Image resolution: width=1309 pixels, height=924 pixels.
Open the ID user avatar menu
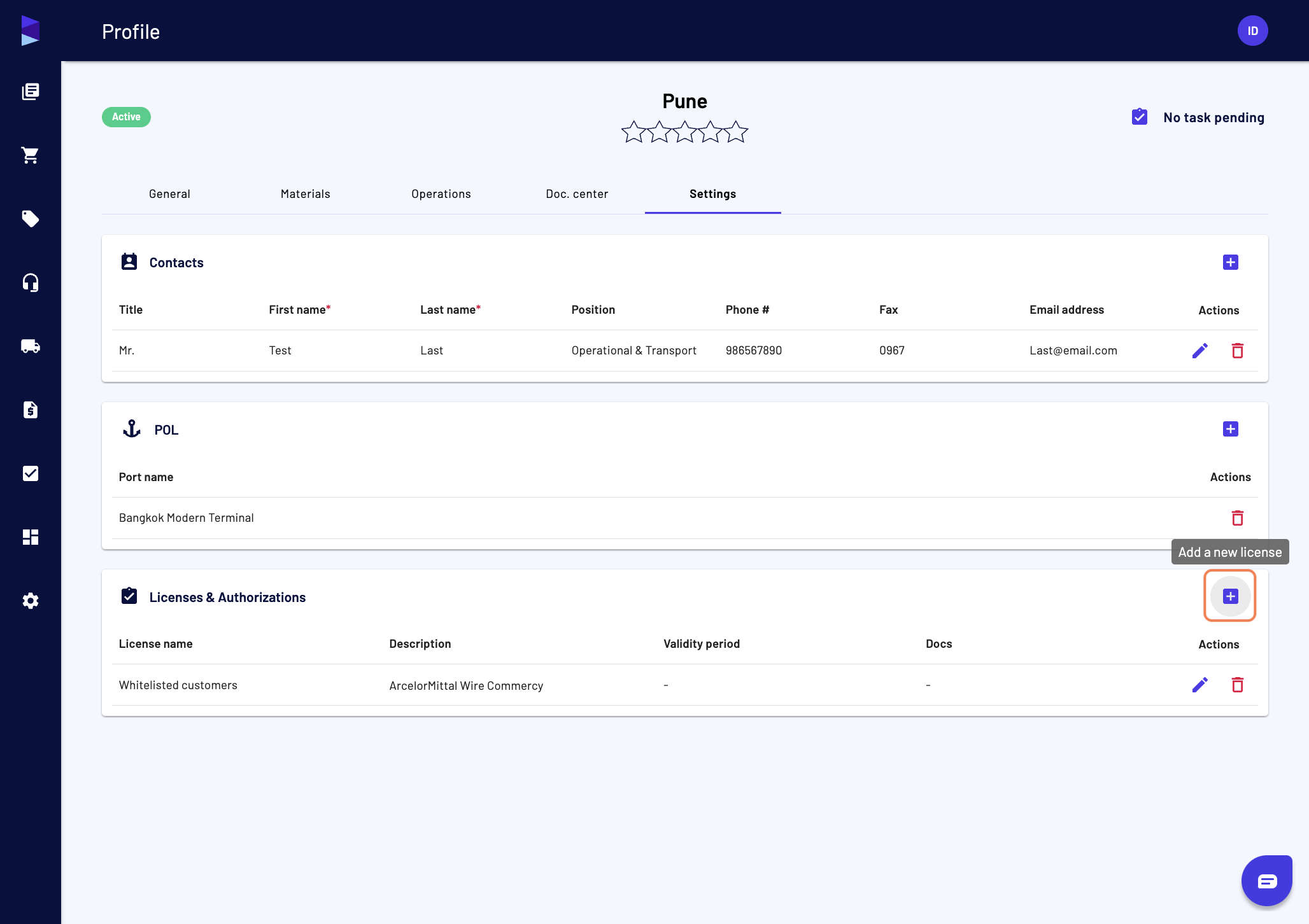[1253, 31]
